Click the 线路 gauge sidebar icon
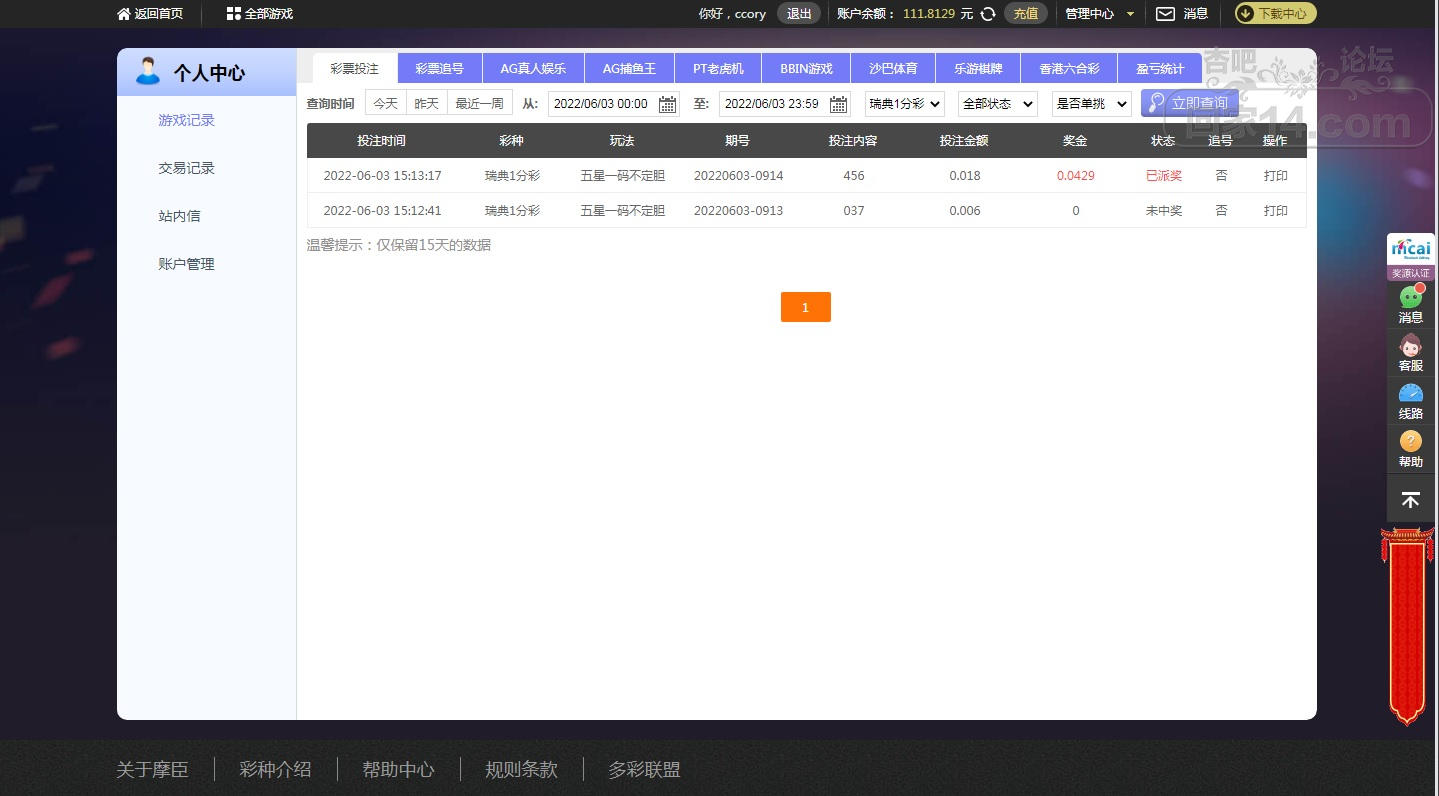1439x796 pixels. tap(1410, 395)
